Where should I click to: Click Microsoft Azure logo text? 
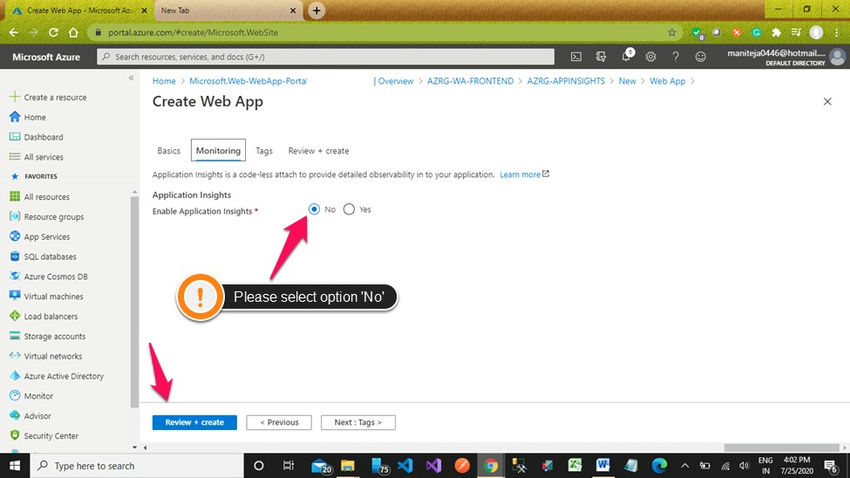46,57
